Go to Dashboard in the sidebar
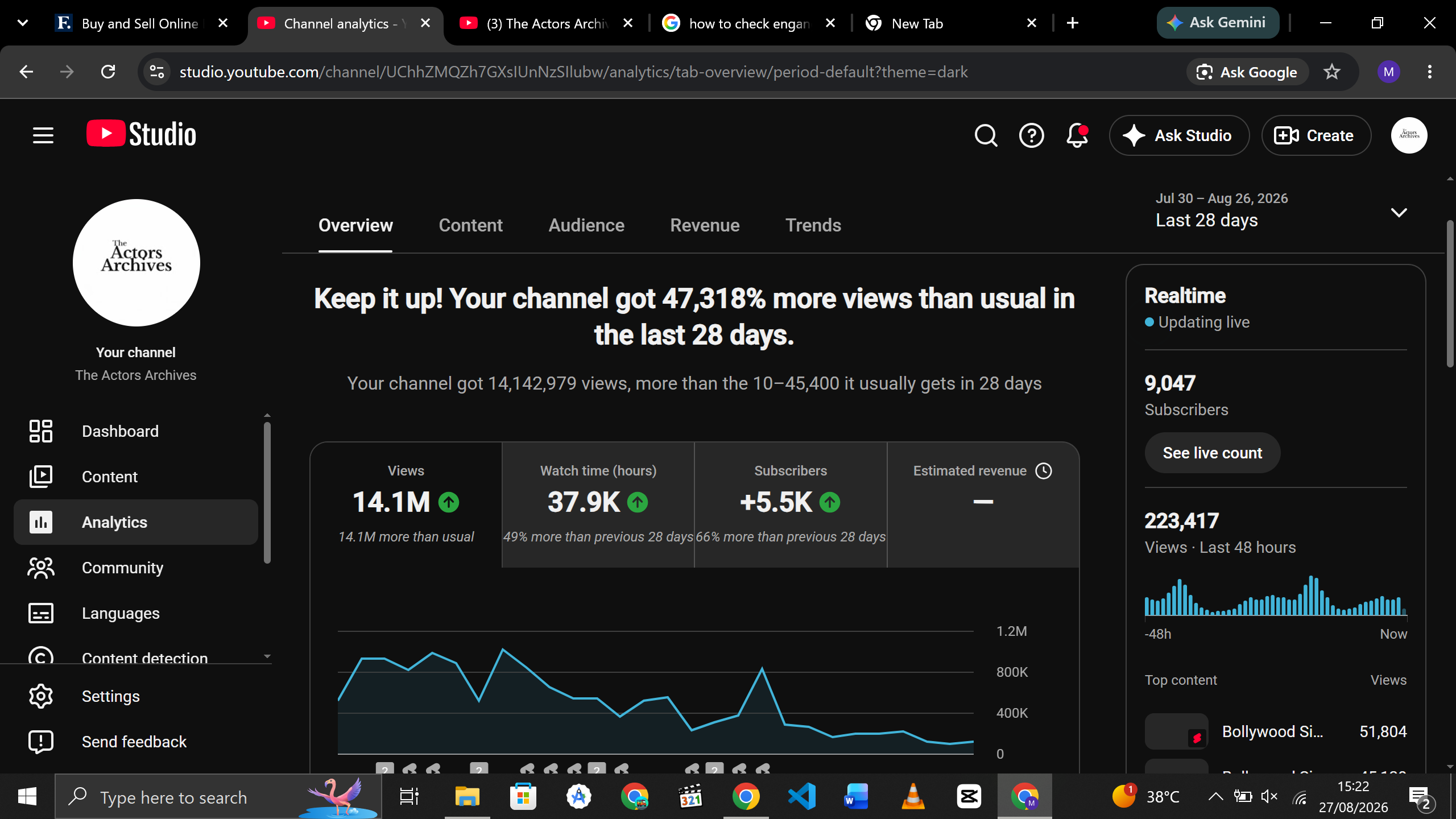 point(135,431)
